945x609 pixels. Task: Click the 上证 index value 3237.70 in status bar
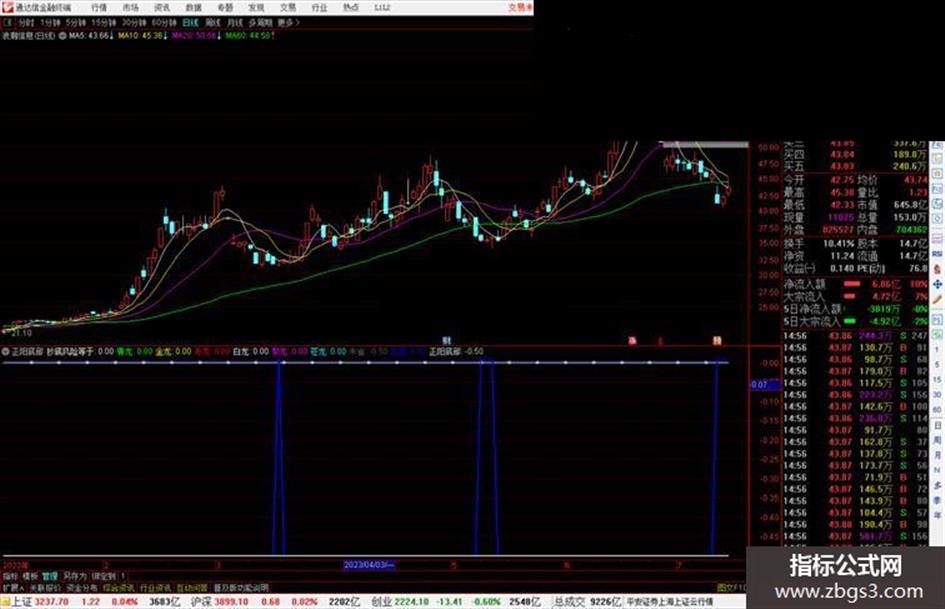[52, 602]
